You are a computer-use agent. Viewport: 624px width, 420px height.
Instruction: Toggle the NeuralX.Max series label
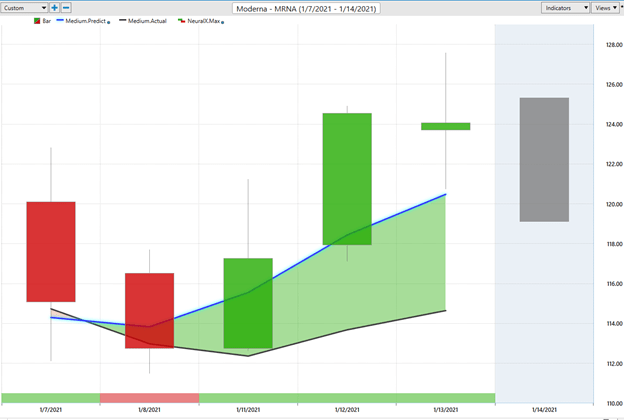click(x=203, y=21)
